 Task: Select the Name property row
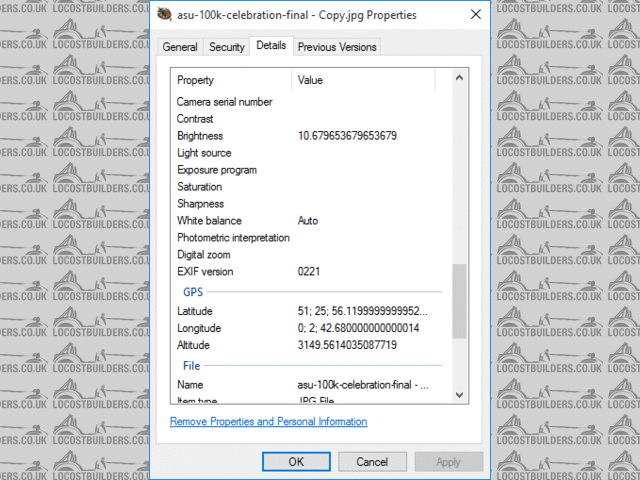point(190,385)
